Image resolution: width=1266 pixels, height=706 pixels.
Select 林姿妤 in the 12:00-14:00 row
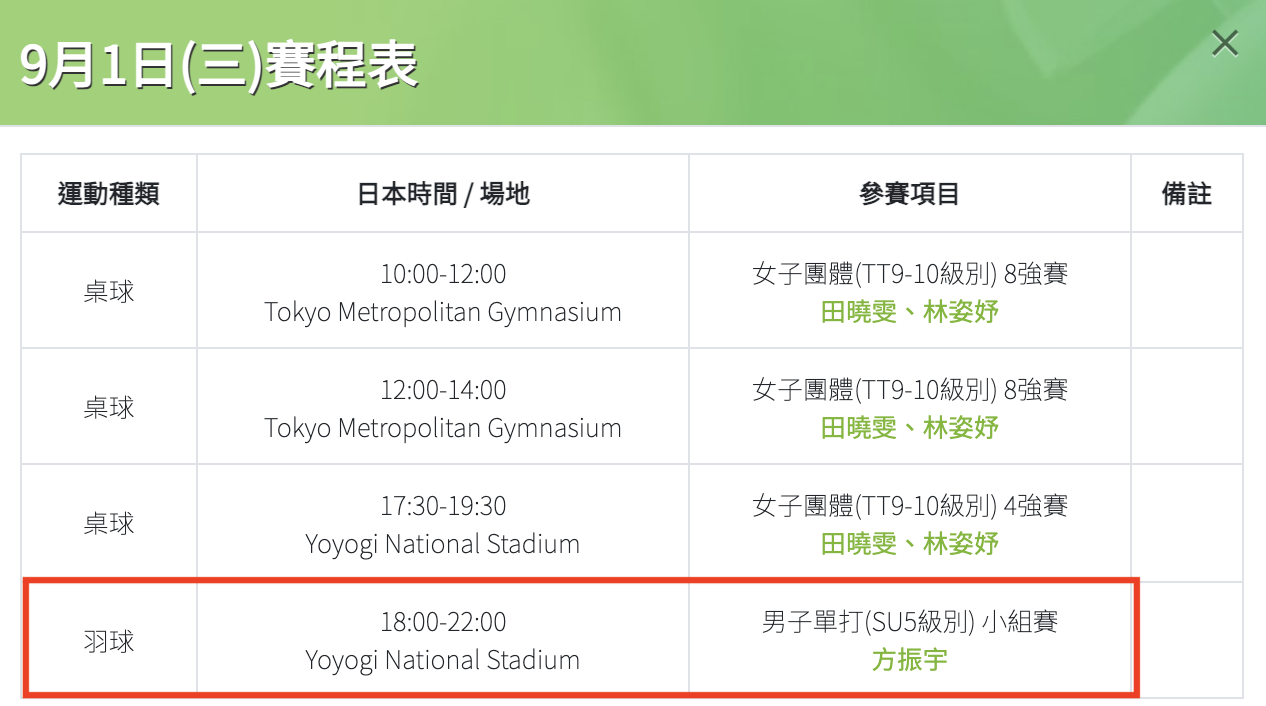pos(960,428)
